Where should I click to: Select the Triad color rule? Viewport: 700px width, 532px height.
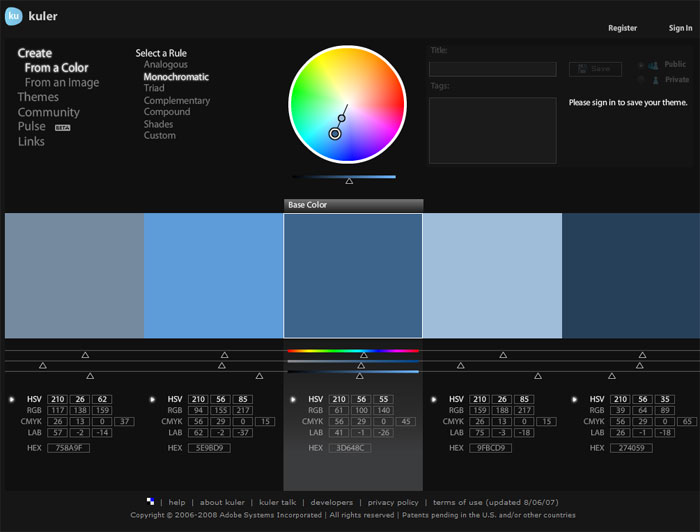(154, 89)
